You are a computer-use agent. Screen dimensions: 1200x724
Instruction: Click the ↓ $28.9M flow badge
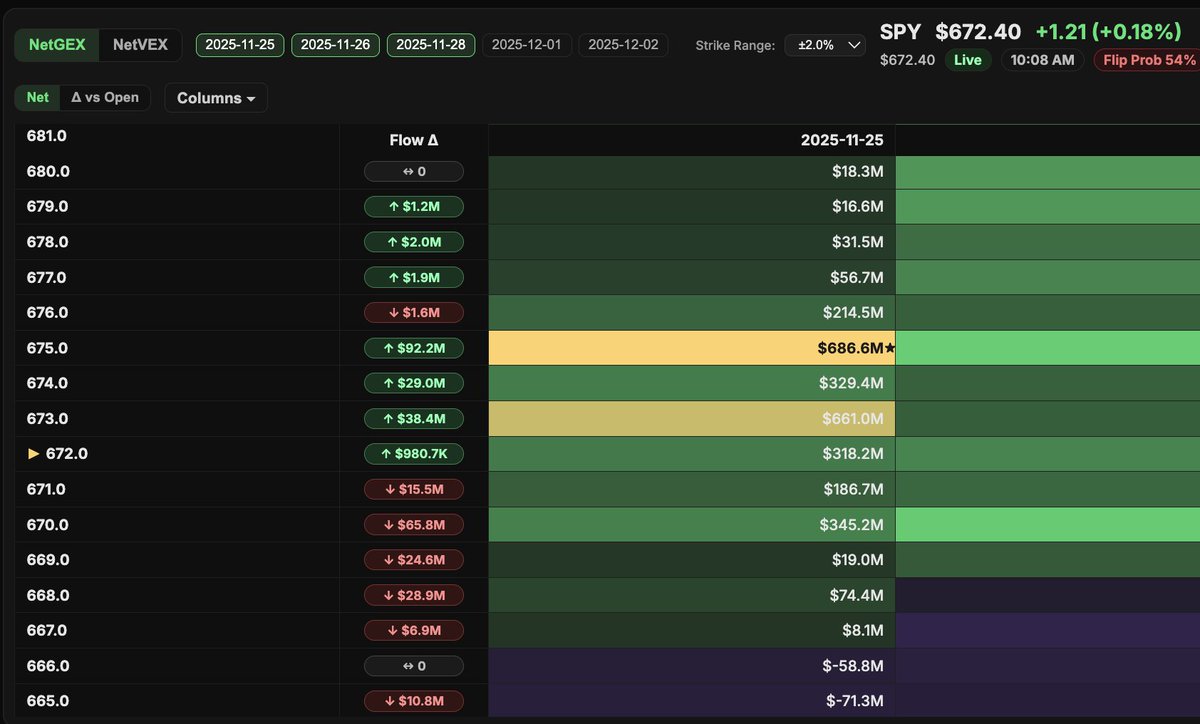click(x=414, y=595)
